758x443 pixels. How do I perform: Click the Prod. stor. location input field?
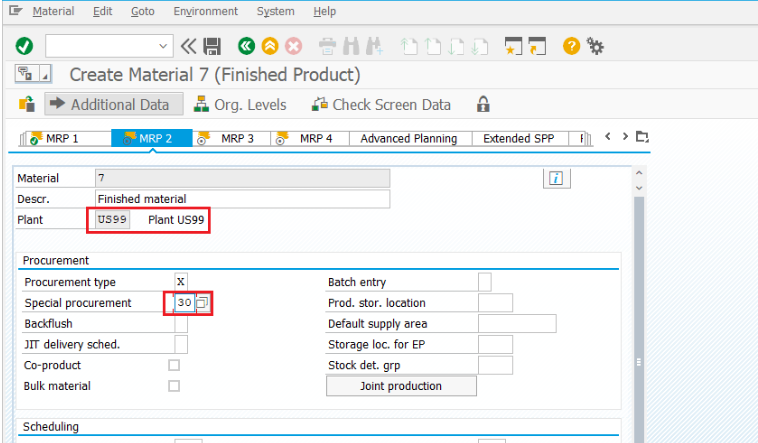(x=495, y=303)
